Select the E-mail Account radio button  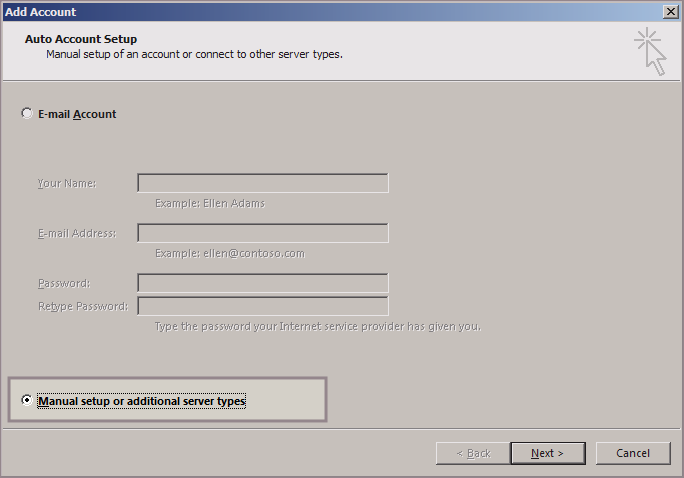[27, 114]
